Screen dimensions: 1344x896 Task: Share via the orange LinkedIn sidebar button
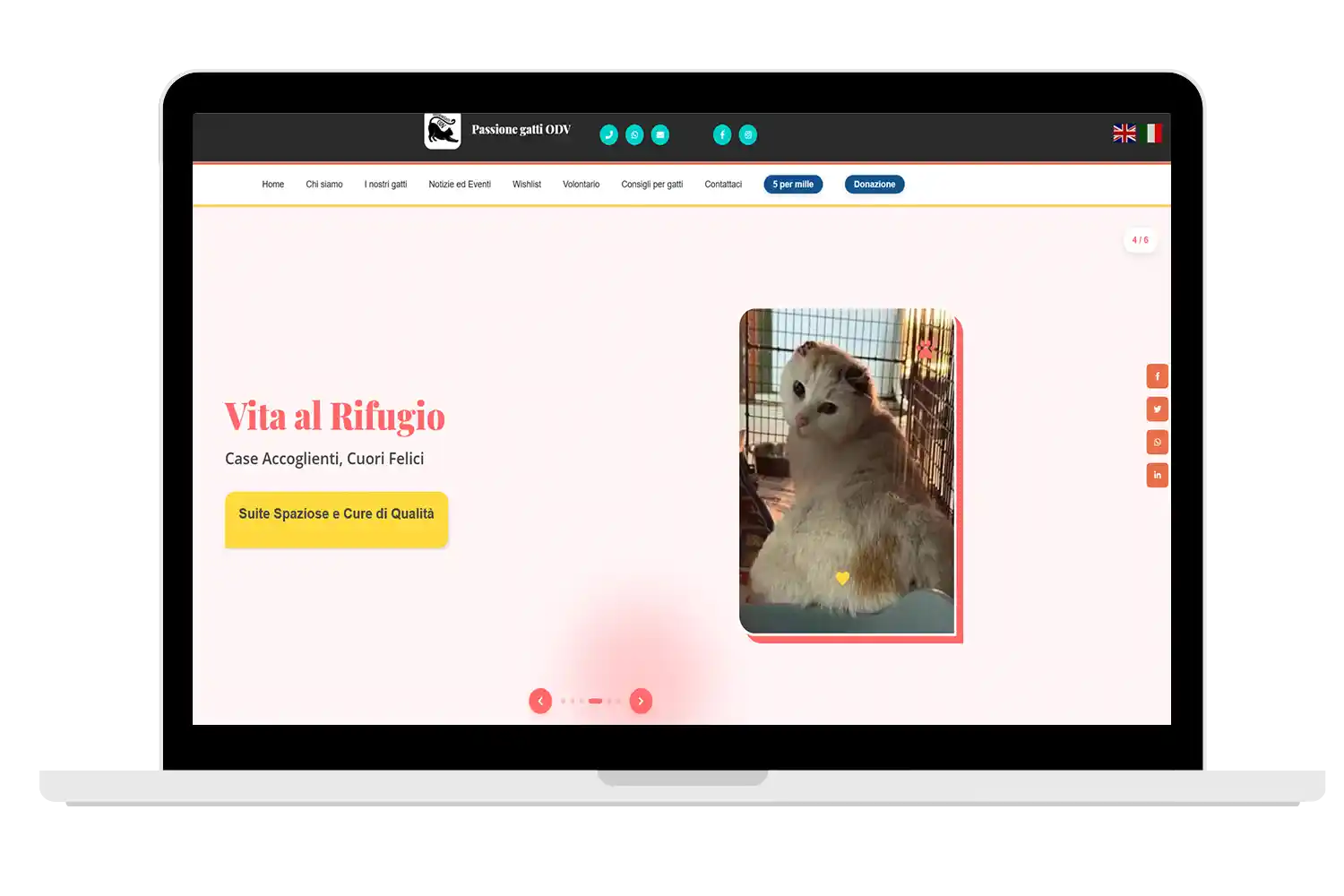[x=1157, y=475]
